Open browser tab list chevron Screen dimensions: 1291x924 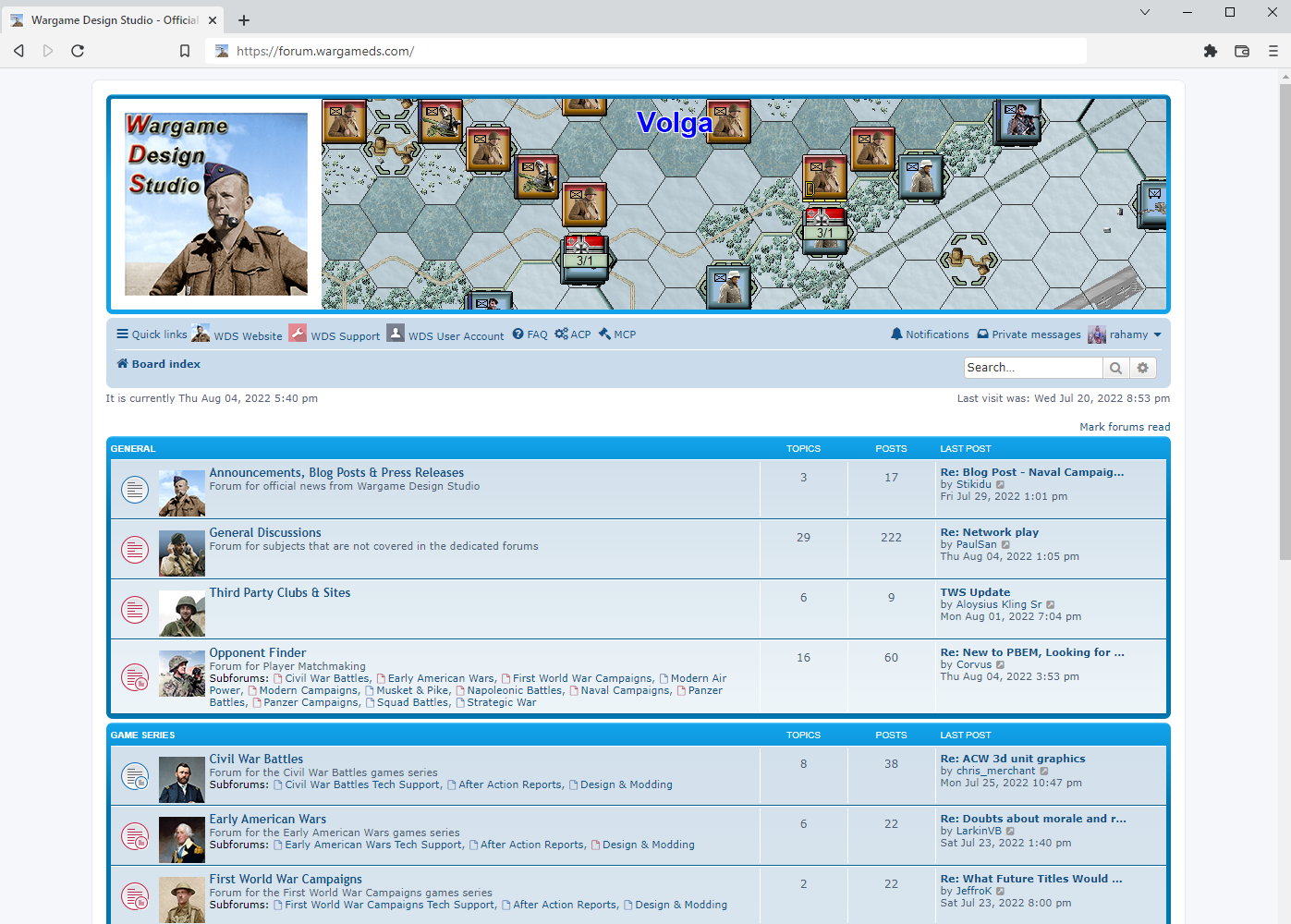(1145, 12)
